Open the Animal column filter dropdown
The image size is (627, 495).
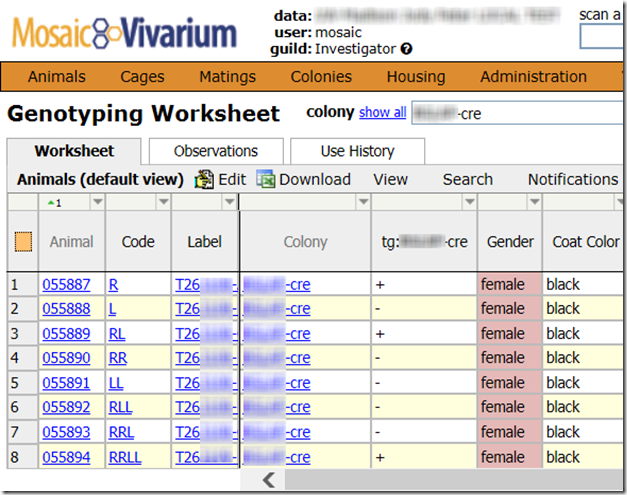coord(98,202)
